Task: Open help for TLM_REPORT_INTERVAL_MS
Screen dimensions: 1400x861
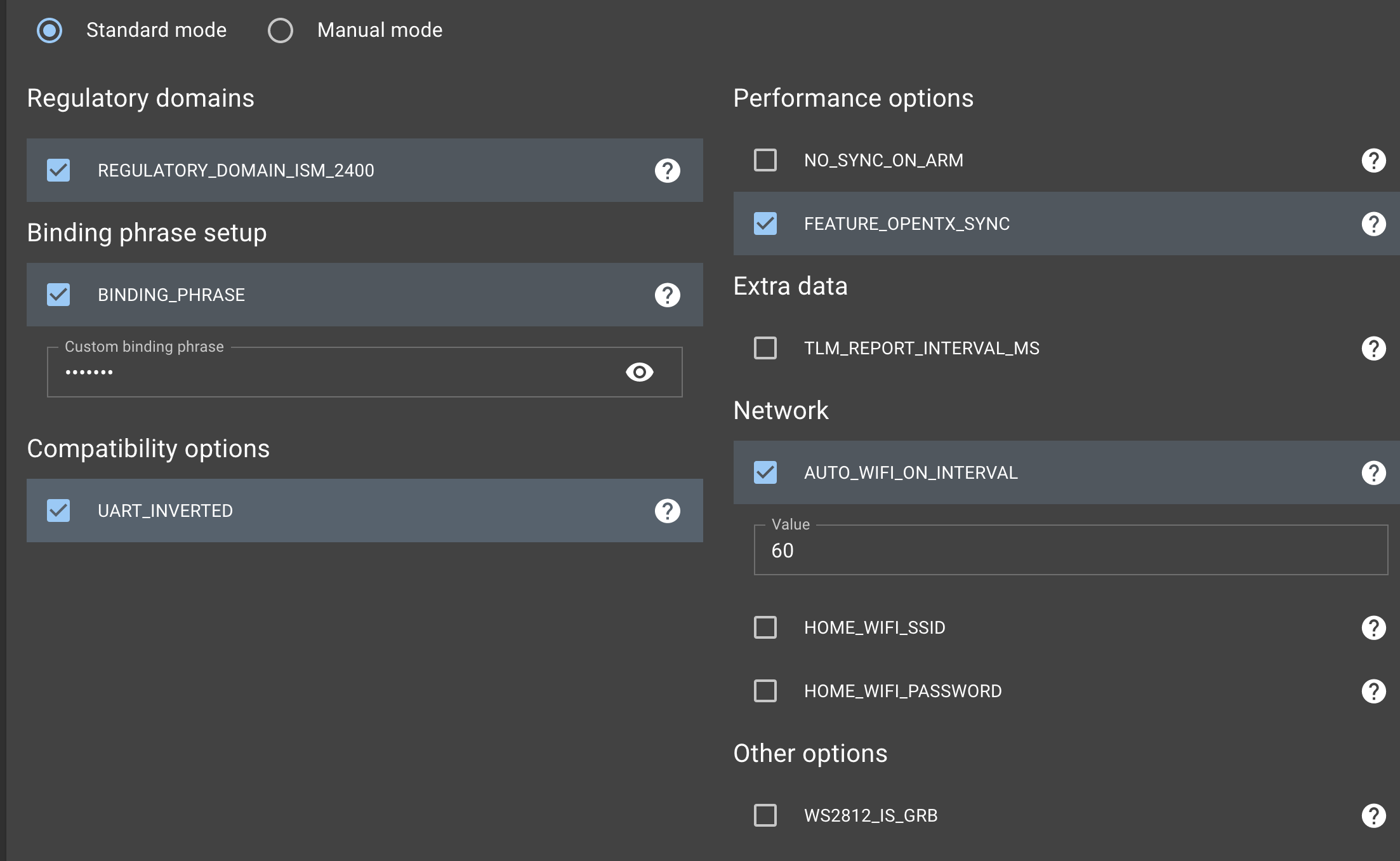Action: (x=1375, y=348)
